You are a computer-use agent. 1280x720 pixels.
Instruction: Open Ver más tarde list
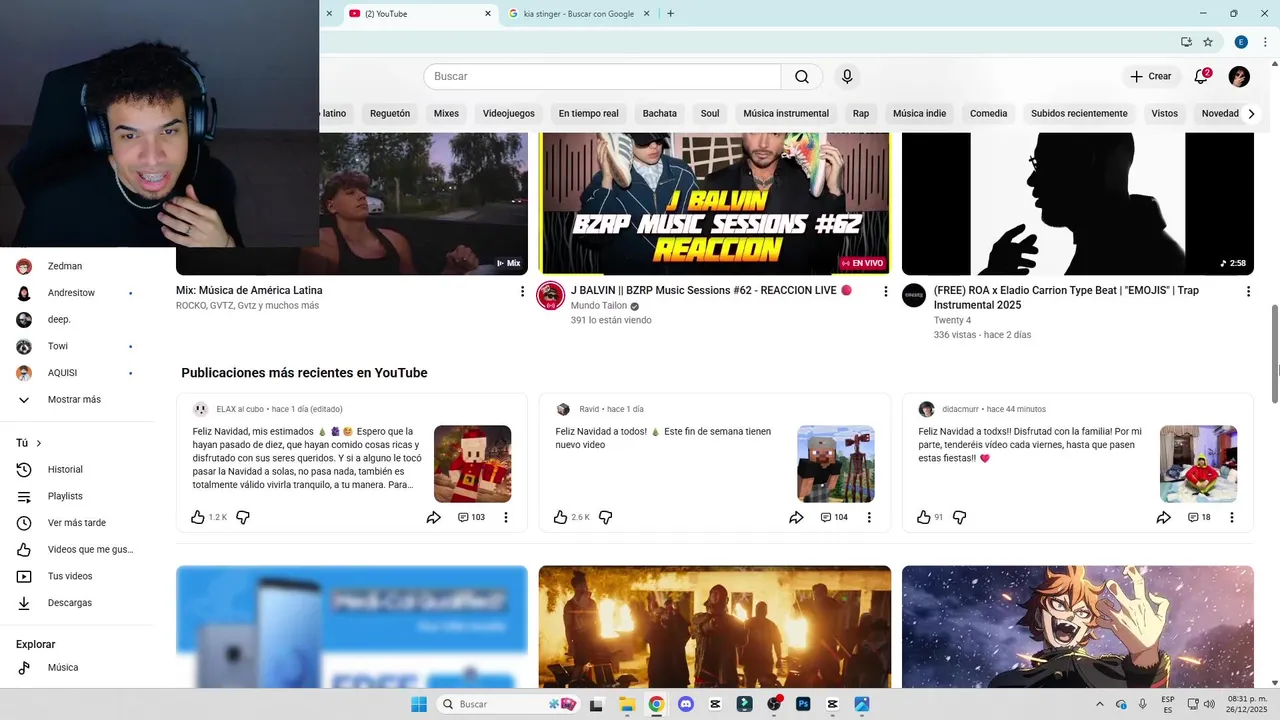click(x=76, y=523)
